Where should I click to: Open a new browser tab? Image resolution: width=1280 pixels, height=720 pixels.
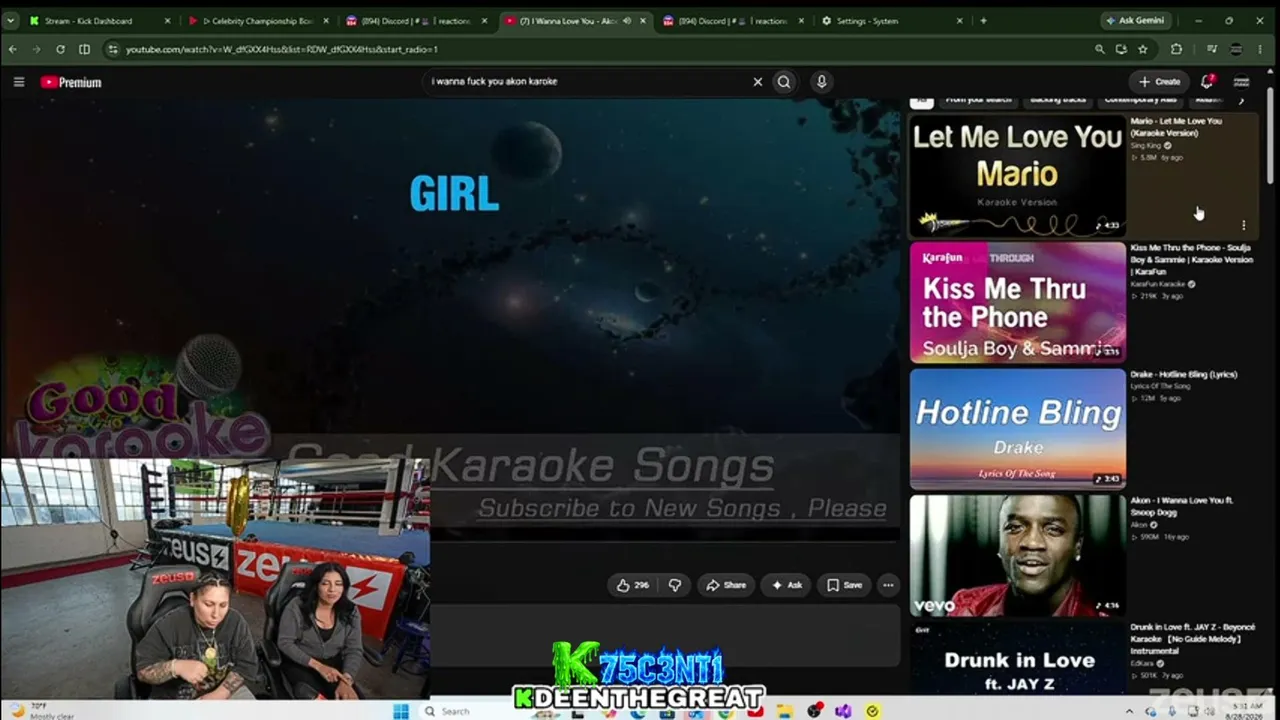[984, 21]
